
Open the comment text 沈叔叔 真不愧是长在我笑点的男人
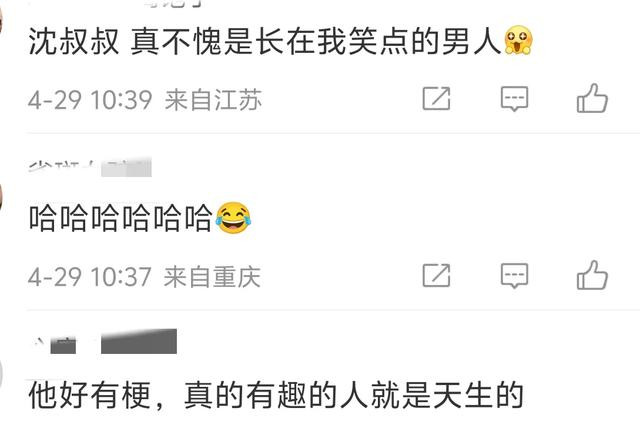(x=265, y=41)
